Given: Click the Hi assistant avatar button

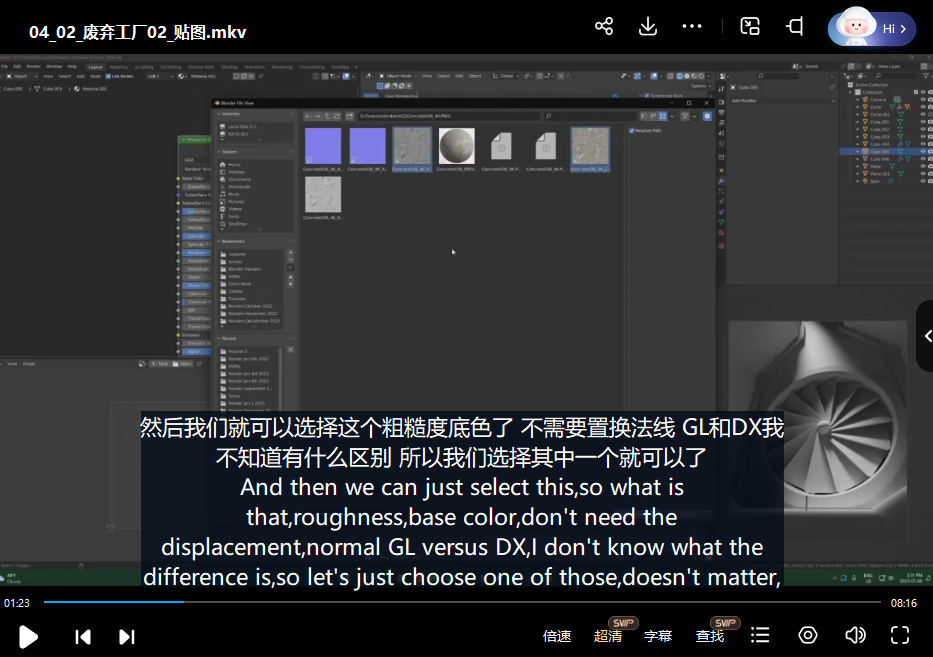Looking at the screenshot, I should tap(871, 29).
